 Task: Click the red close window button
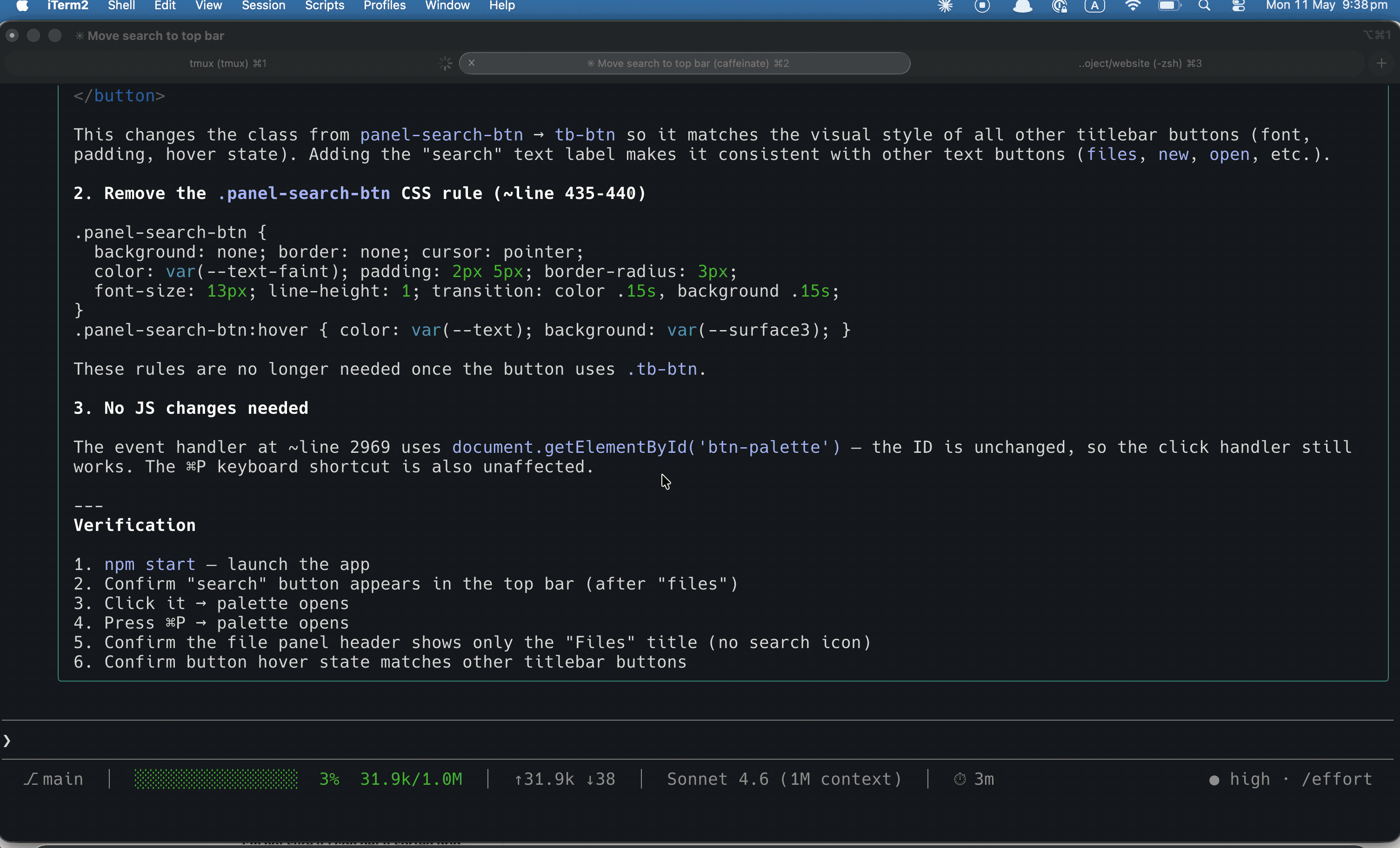click(x=12, y=35)
